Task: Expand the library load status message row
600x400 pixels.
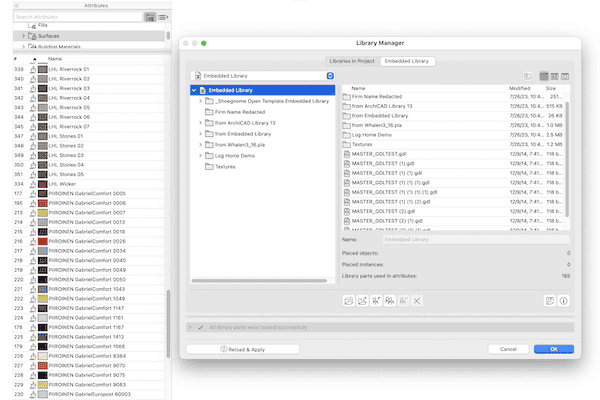Action: pyautogui.click(x=190, y=327)
